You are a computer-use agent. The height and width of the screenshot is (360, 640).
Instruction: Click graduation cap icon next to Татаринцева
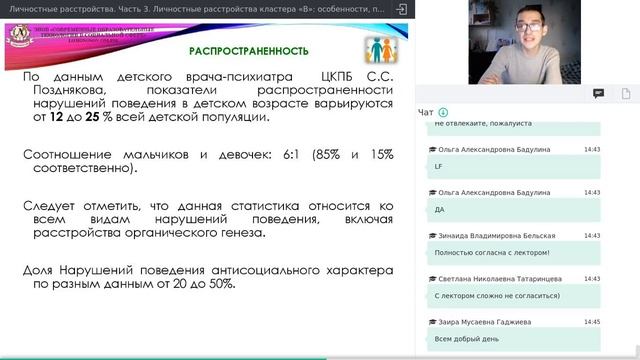tap(433, 279)
